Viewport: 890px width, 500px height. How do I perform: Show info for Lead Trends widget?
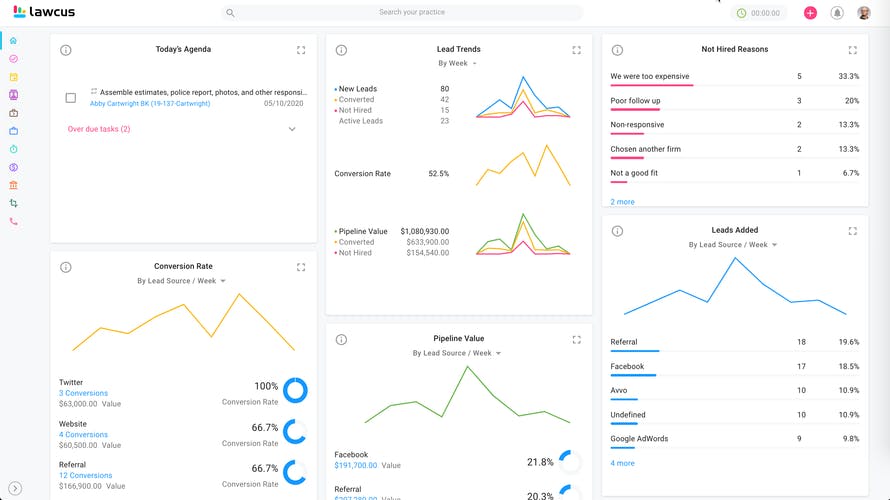(x=341, y=50)
